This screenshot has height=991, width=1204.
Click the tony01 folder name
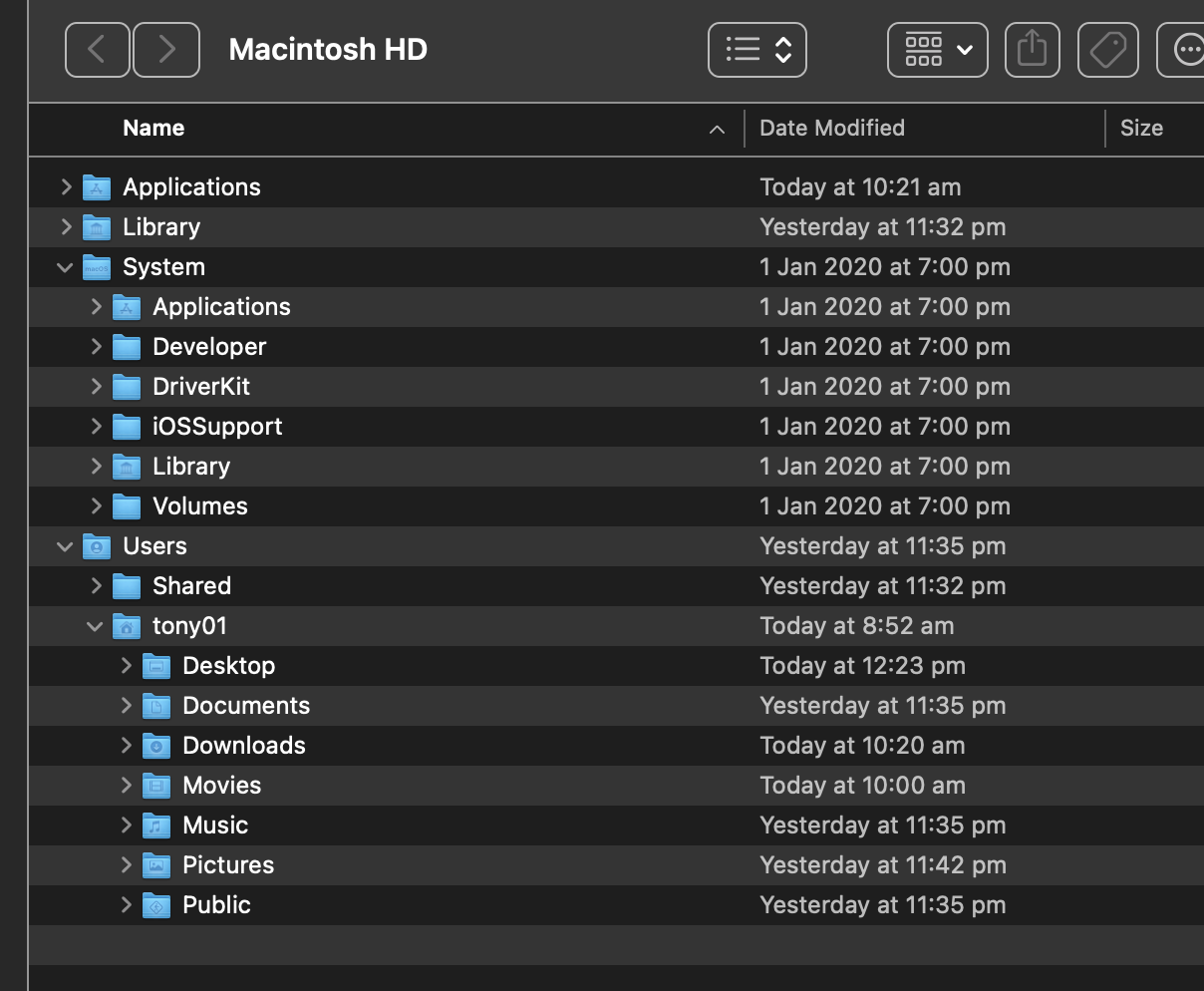tap(189, 626)
